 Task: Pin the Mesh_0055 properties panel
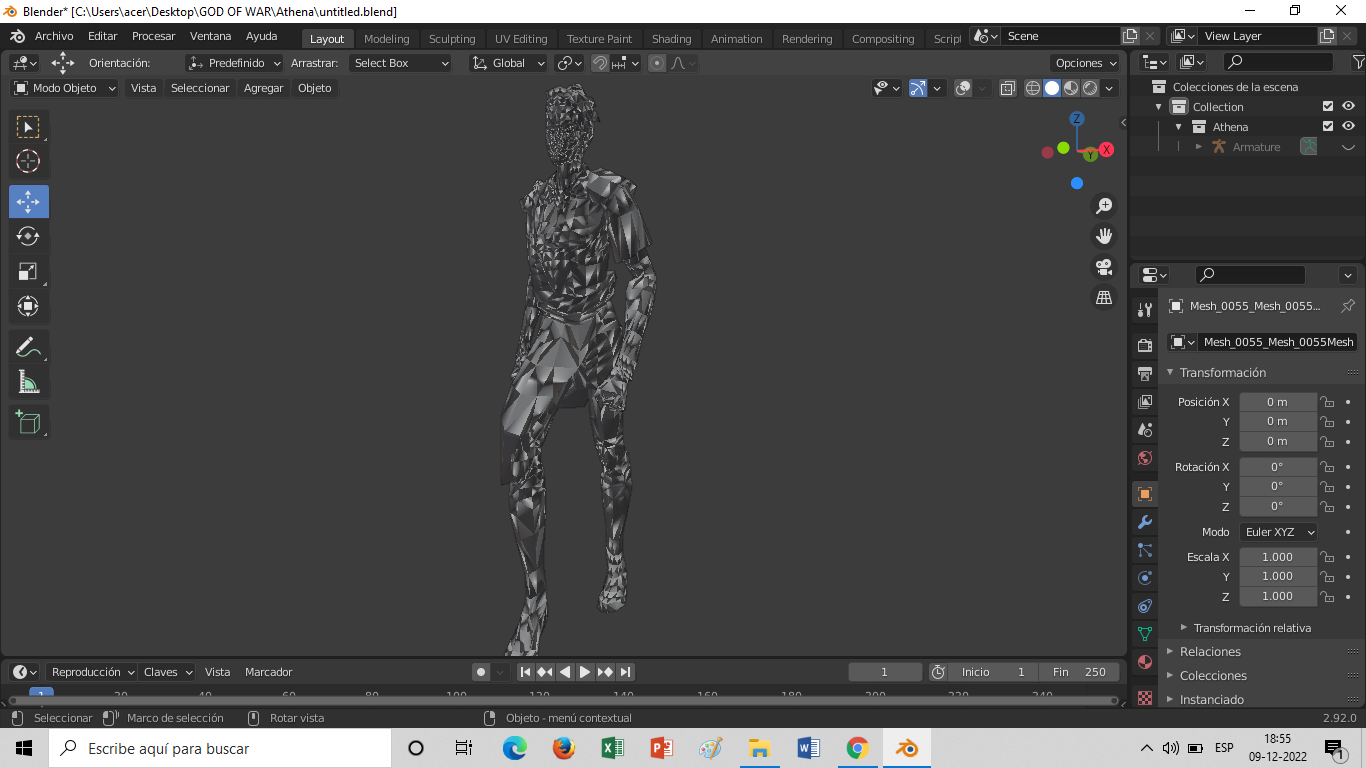1347,306
